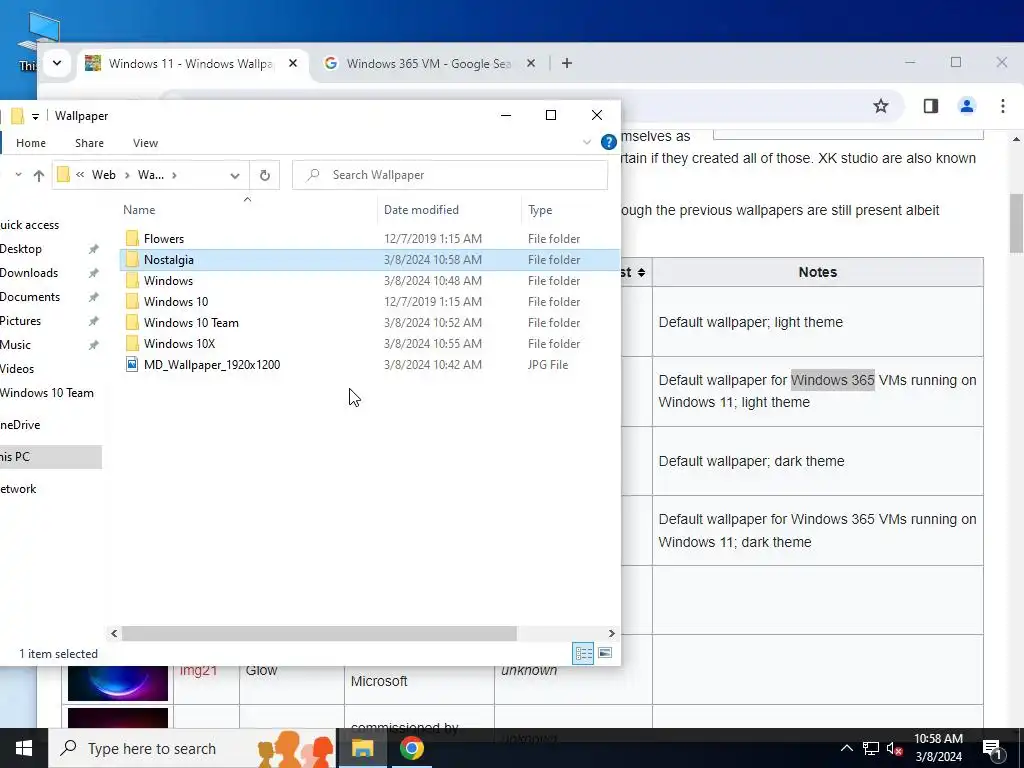Open the Quick Access Toolbar customize dropdown
The image size is (1024, 768).
[x=35, y=116]
